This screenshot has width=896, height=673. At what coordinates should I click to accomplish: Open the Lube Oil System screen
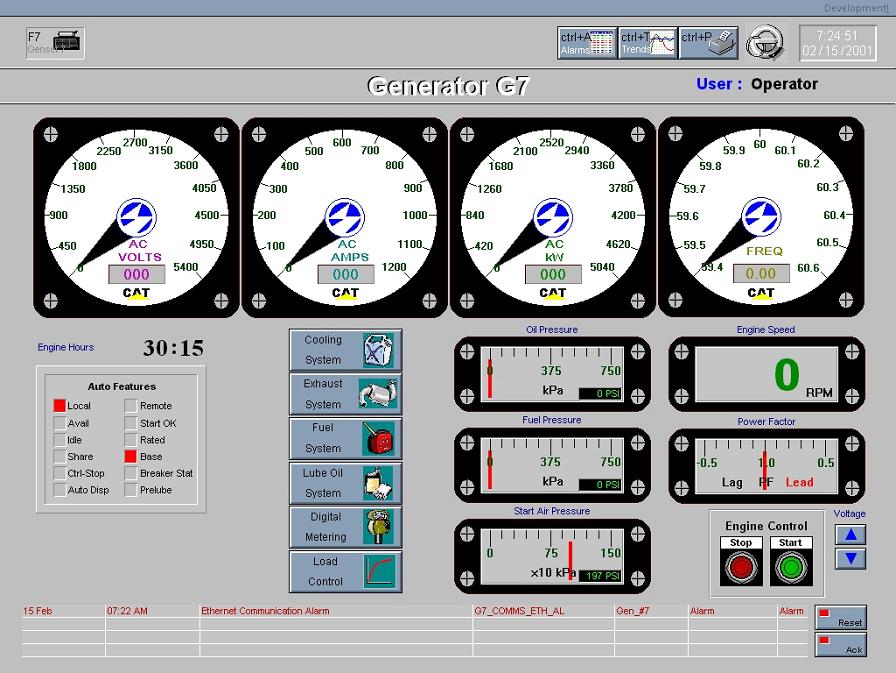pyautogui.click(x=345, y=482)
